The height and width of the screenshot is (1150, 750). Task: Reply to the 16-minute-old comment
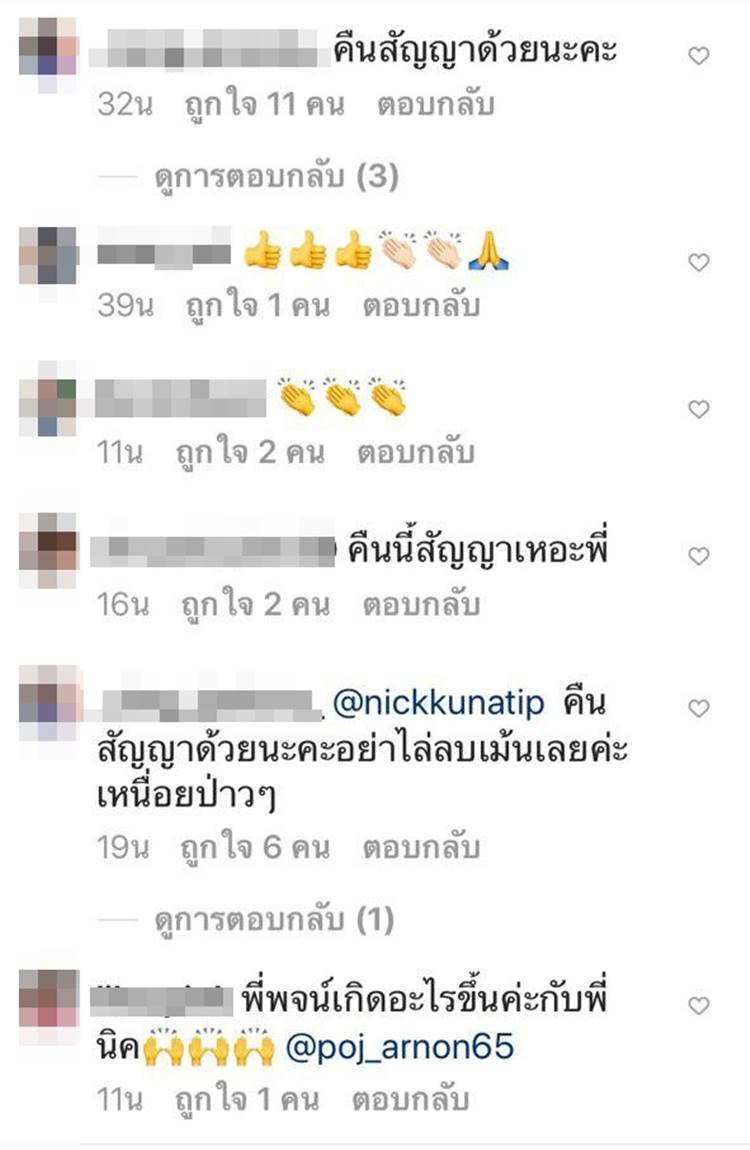click(421, 605)
